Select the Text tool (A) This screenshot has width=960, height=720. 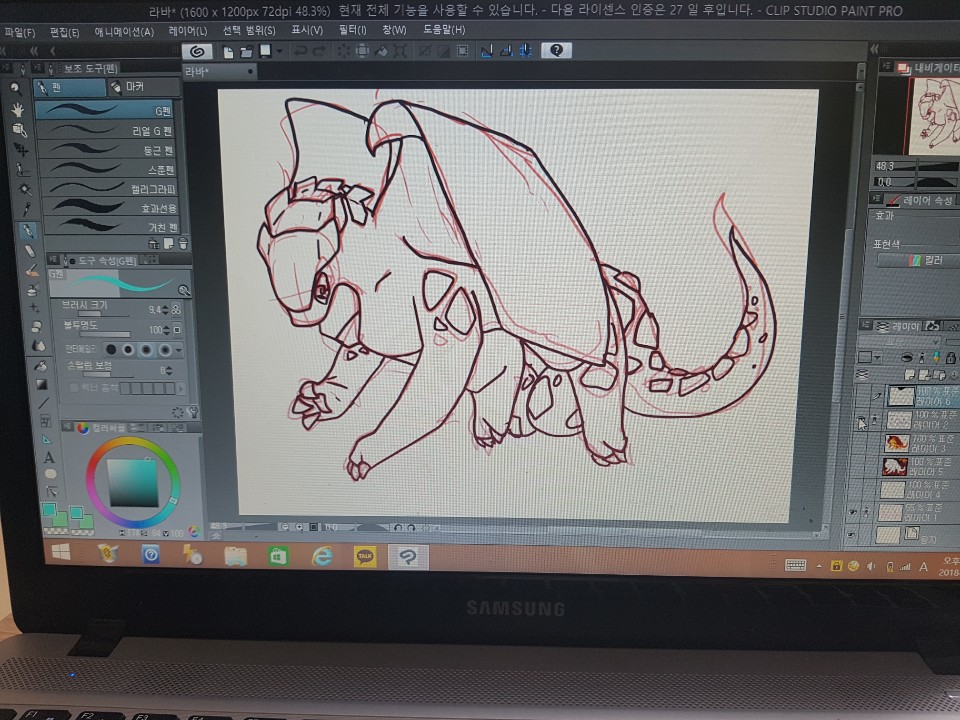pyautogui.click(x=48, y=457)
